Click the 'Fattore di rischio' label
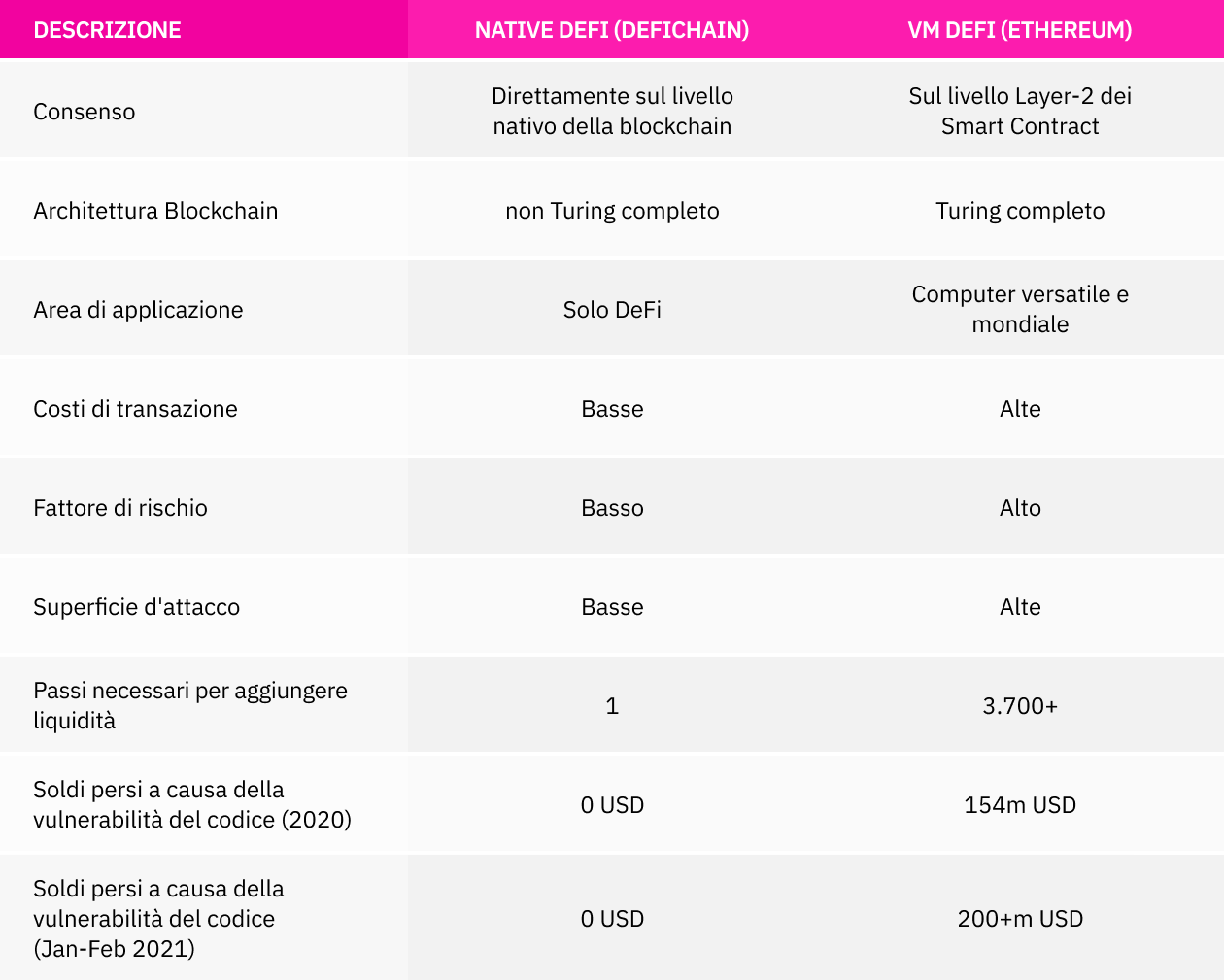 120,508
